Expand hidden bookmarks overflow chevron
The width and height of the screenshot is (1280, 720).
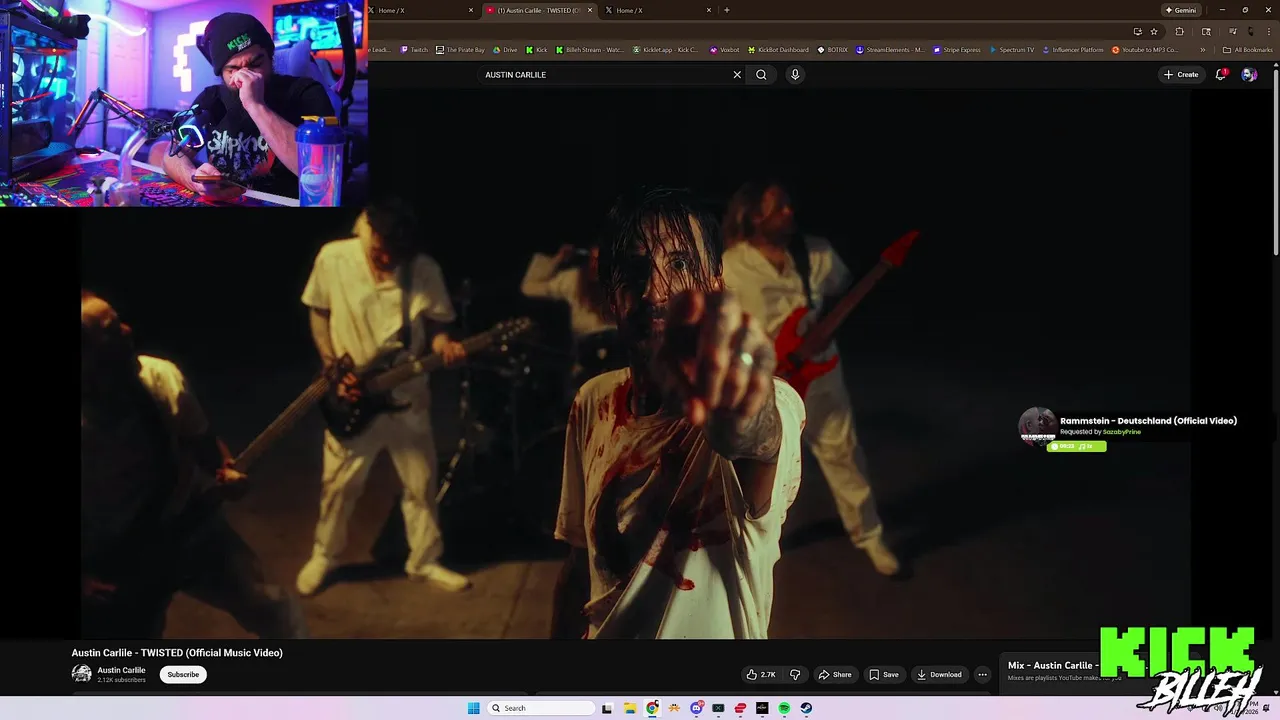point(1203,50)
